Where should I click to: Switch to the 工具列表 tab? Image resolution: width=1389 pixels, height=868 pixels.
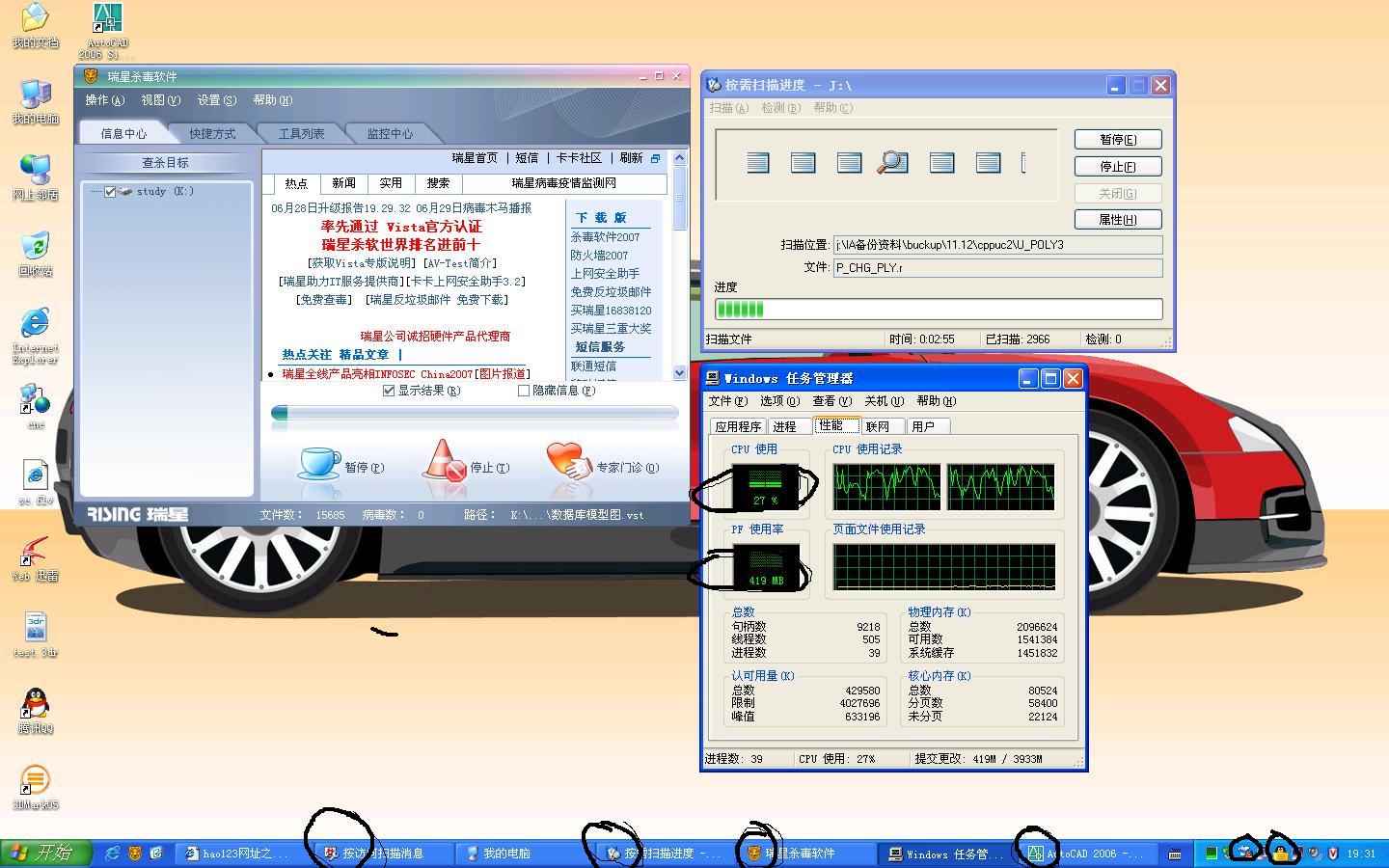(x=301, y=134)
